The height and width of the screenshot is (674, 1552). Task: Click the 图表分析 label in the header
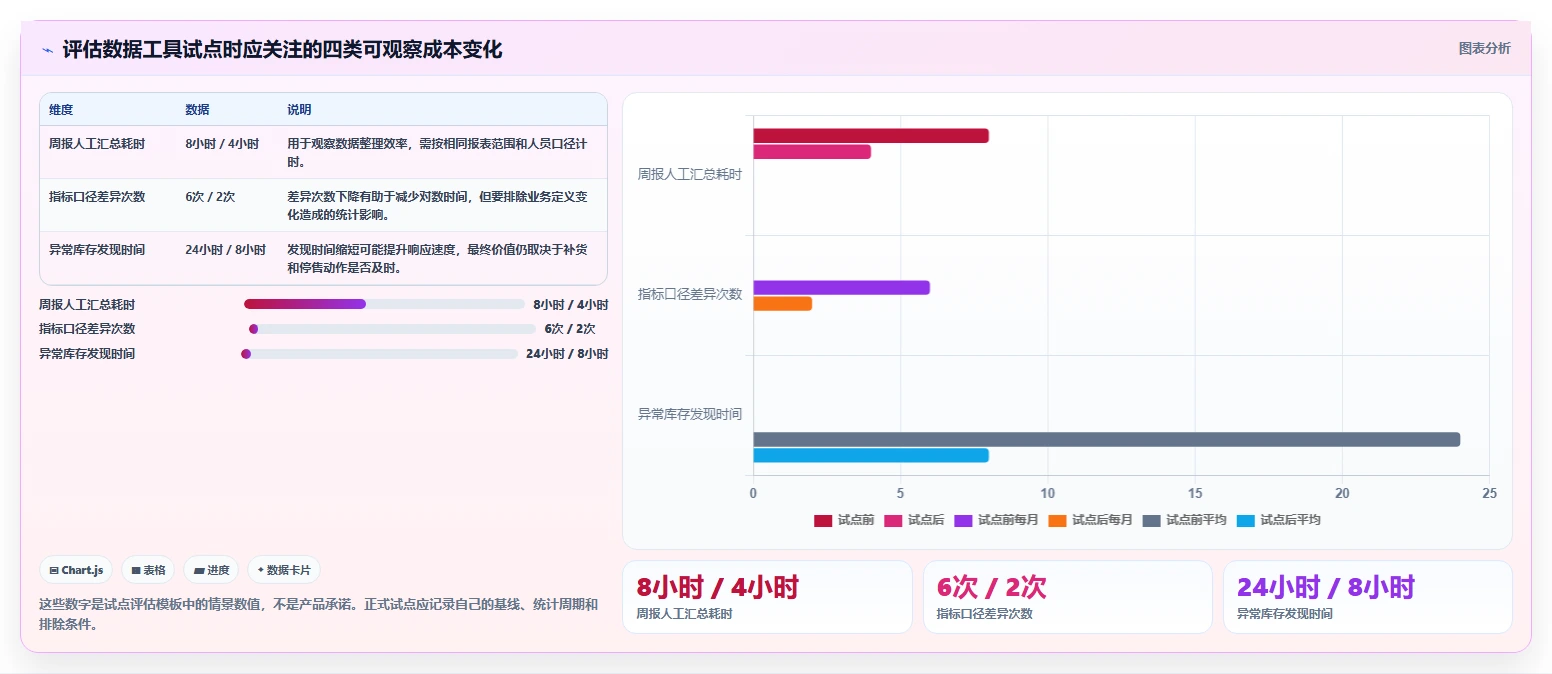[x=1484, y=48]
